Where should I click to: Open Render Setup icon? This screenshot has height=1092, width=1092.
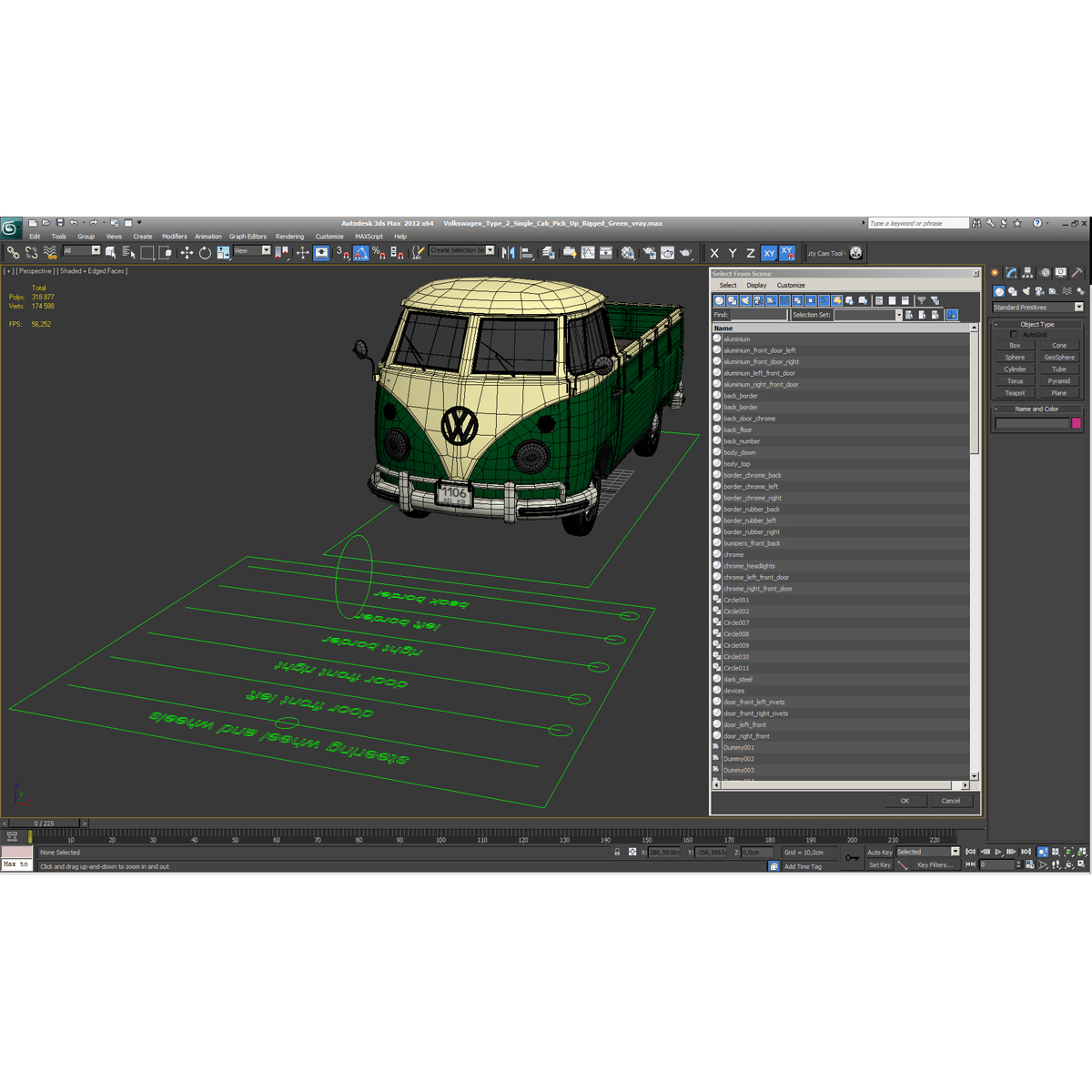coord(649,252)
